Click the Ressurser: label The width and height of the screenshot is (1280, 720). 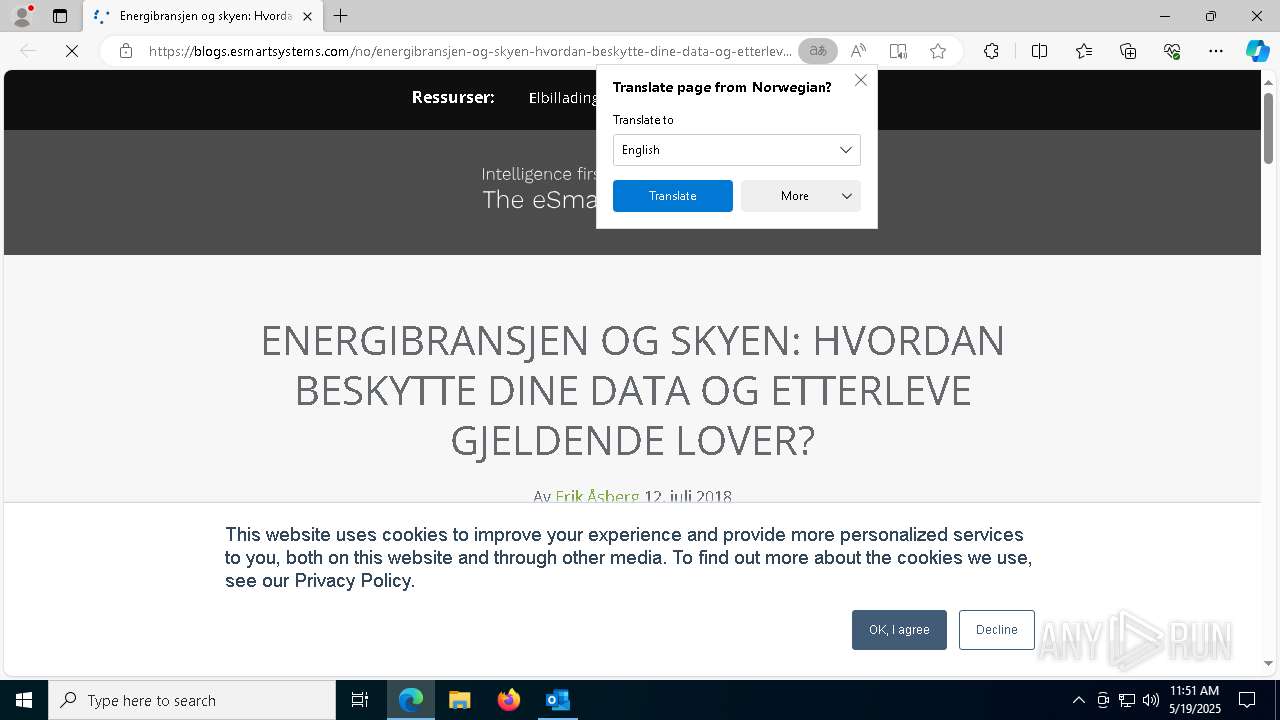(x=453, y=97)
